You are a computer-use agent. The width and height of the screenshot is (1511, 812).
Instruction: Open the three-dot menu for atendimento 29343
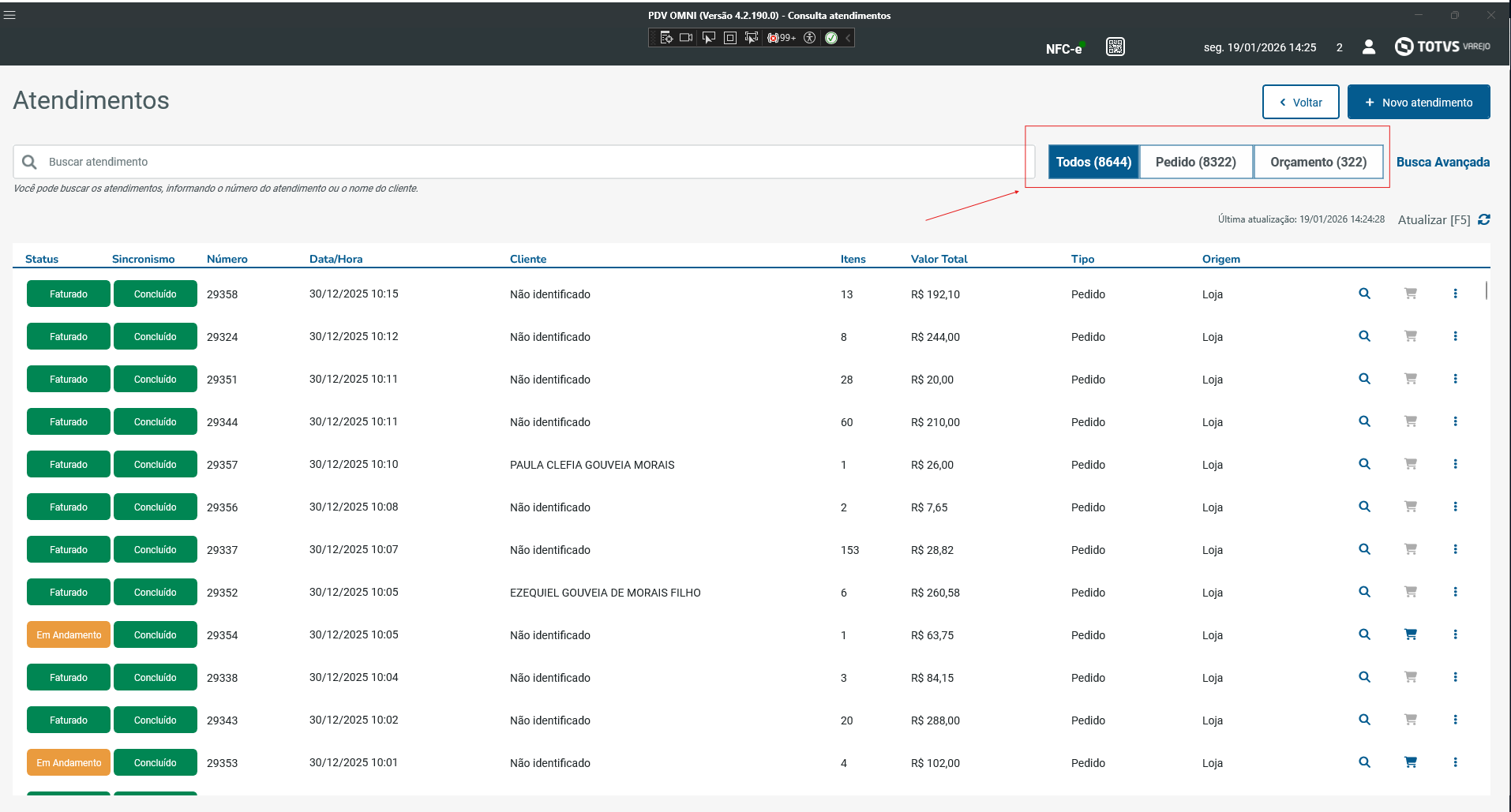tap(1456, 720)
